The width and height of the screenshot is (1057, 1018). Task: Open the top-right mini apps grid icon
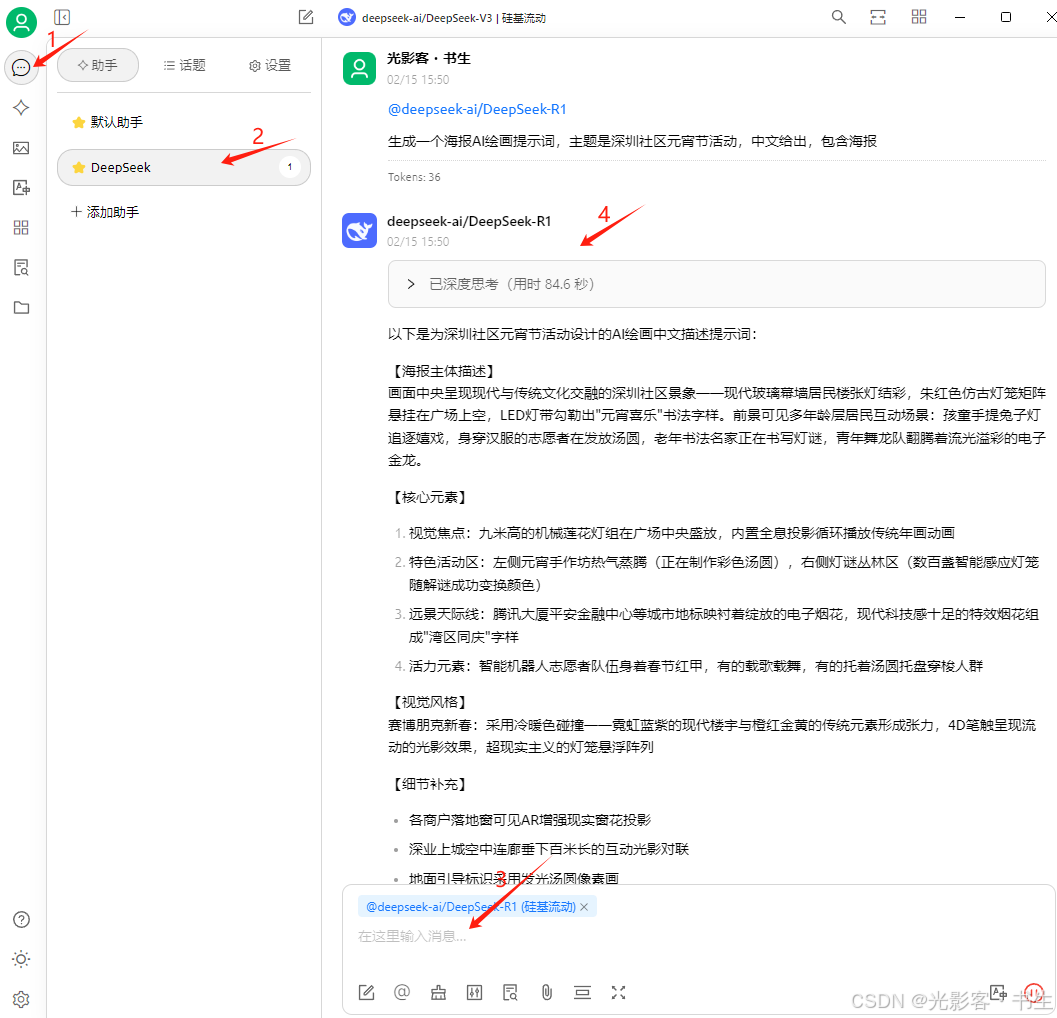pyautogui.click(x=919, y=18)
